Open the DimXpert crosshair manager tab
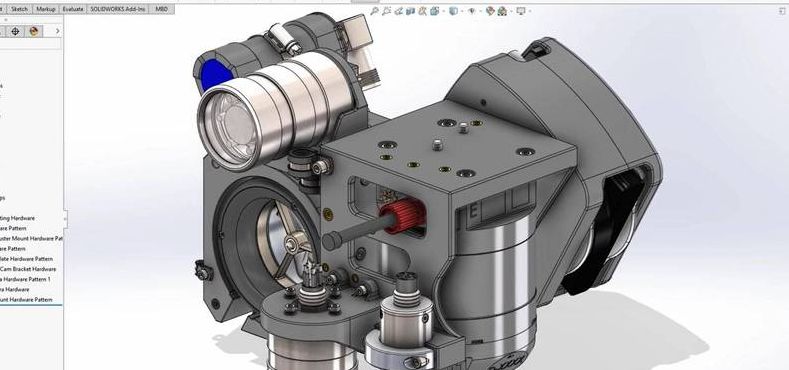The width and height of the screenshot is (789, 370). (x=15, y=31)
